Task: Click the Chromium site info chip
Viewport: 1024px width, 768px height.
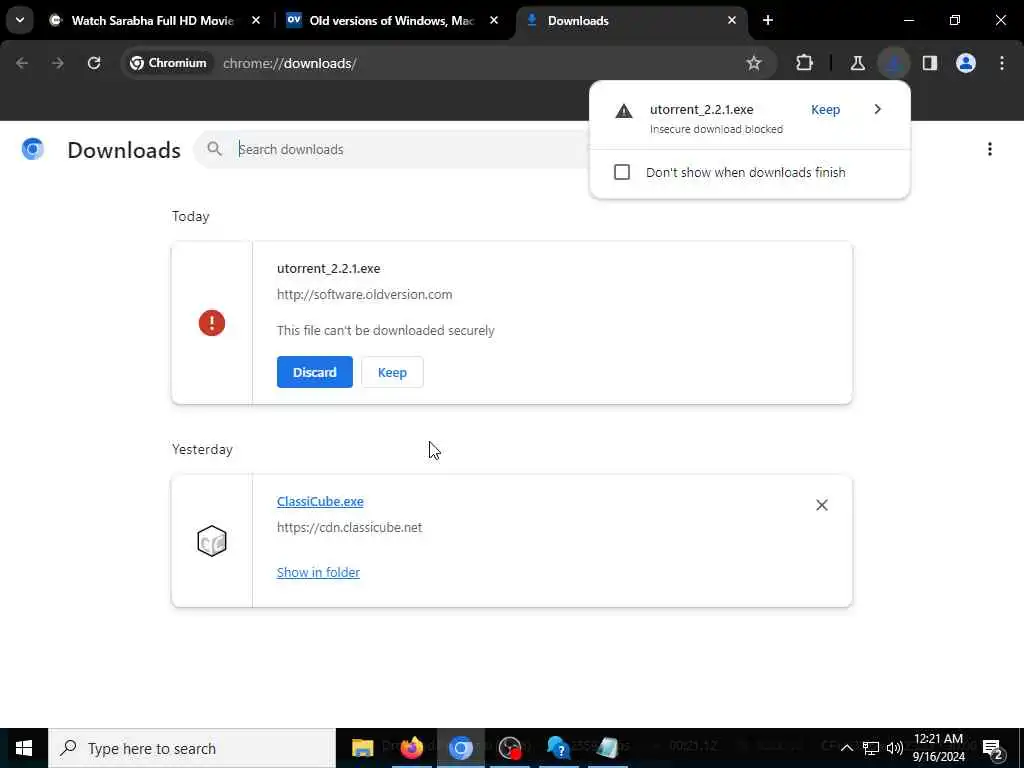Action: 168,63
